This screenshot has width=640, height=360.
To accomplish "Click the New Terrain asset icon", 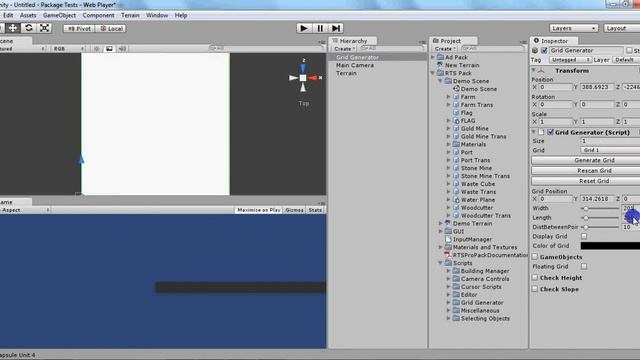I will point(440,65).
